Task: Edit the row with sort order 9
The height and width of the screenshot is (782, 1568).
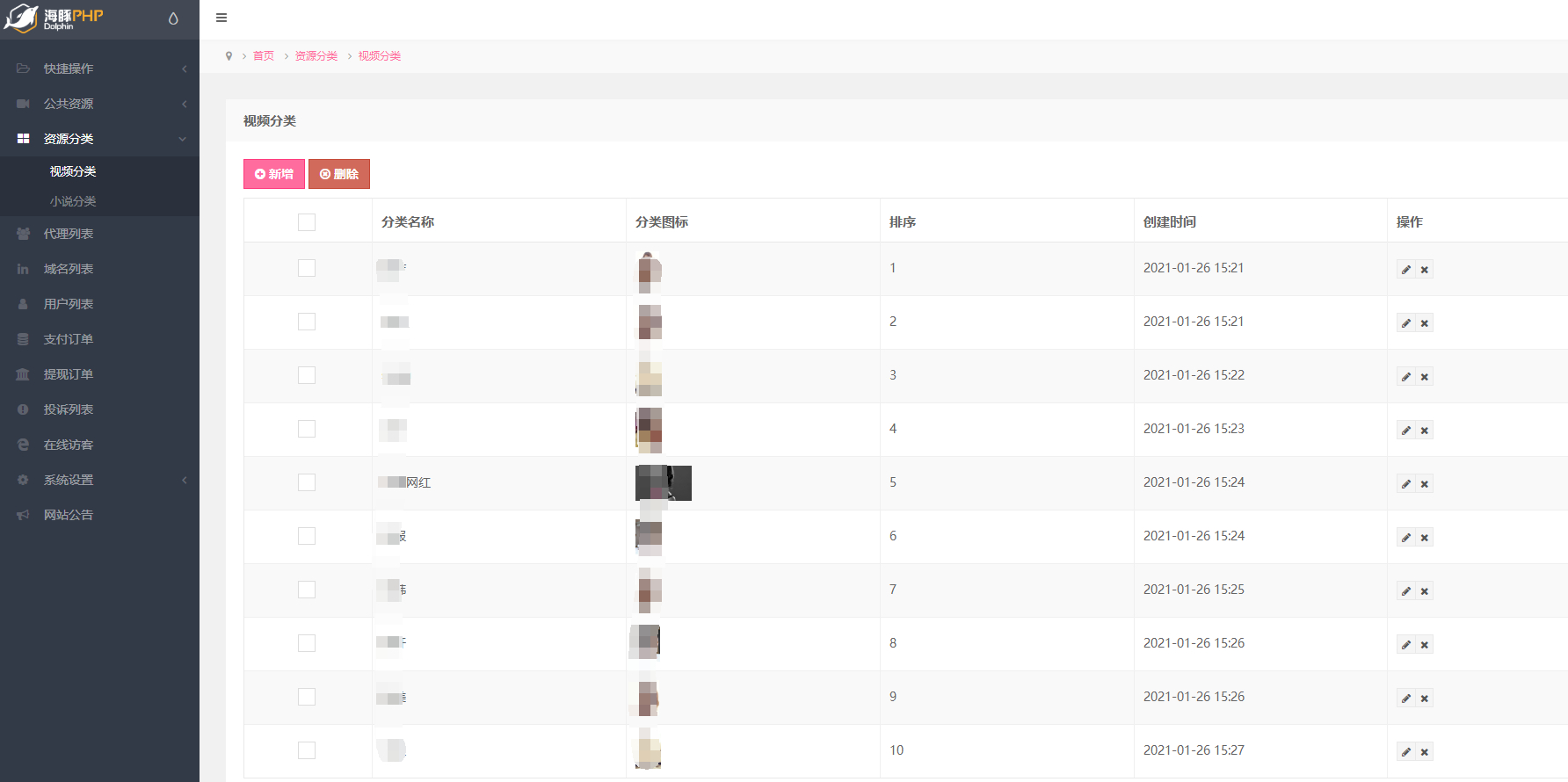Action: click(1406, 699)
